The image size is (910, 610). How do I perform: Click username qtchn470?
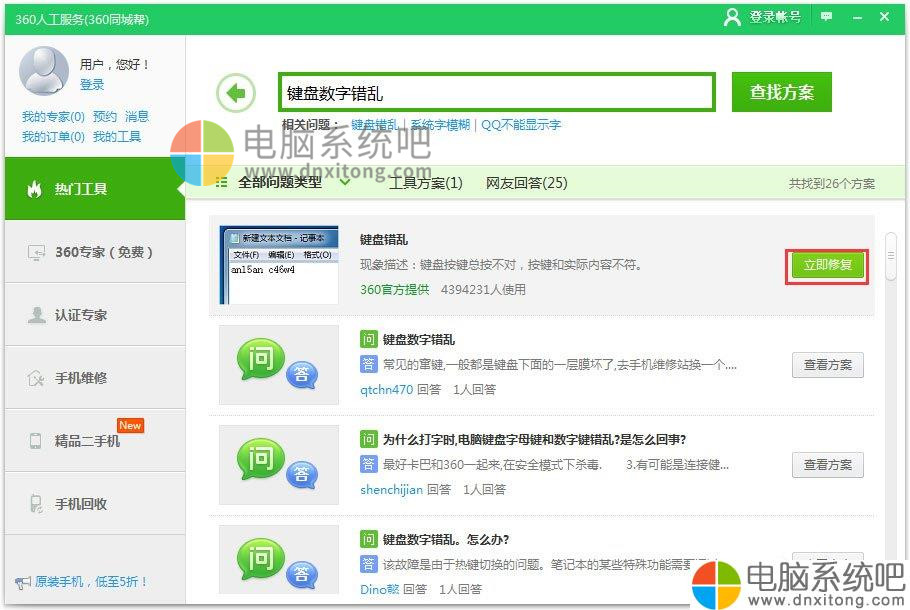387,390
